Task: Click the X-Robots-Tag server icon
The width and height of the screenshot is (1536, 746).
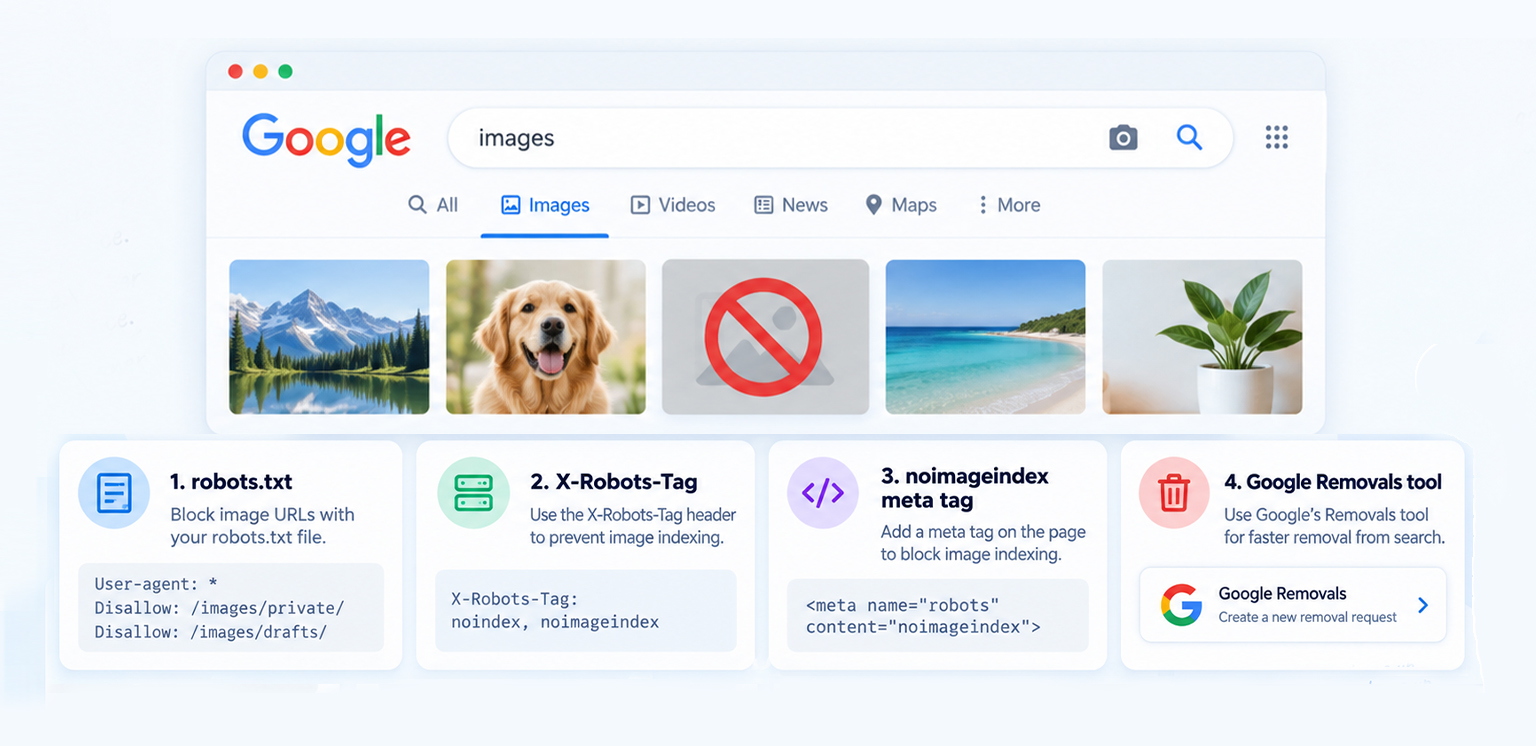Action: [474, 493]
